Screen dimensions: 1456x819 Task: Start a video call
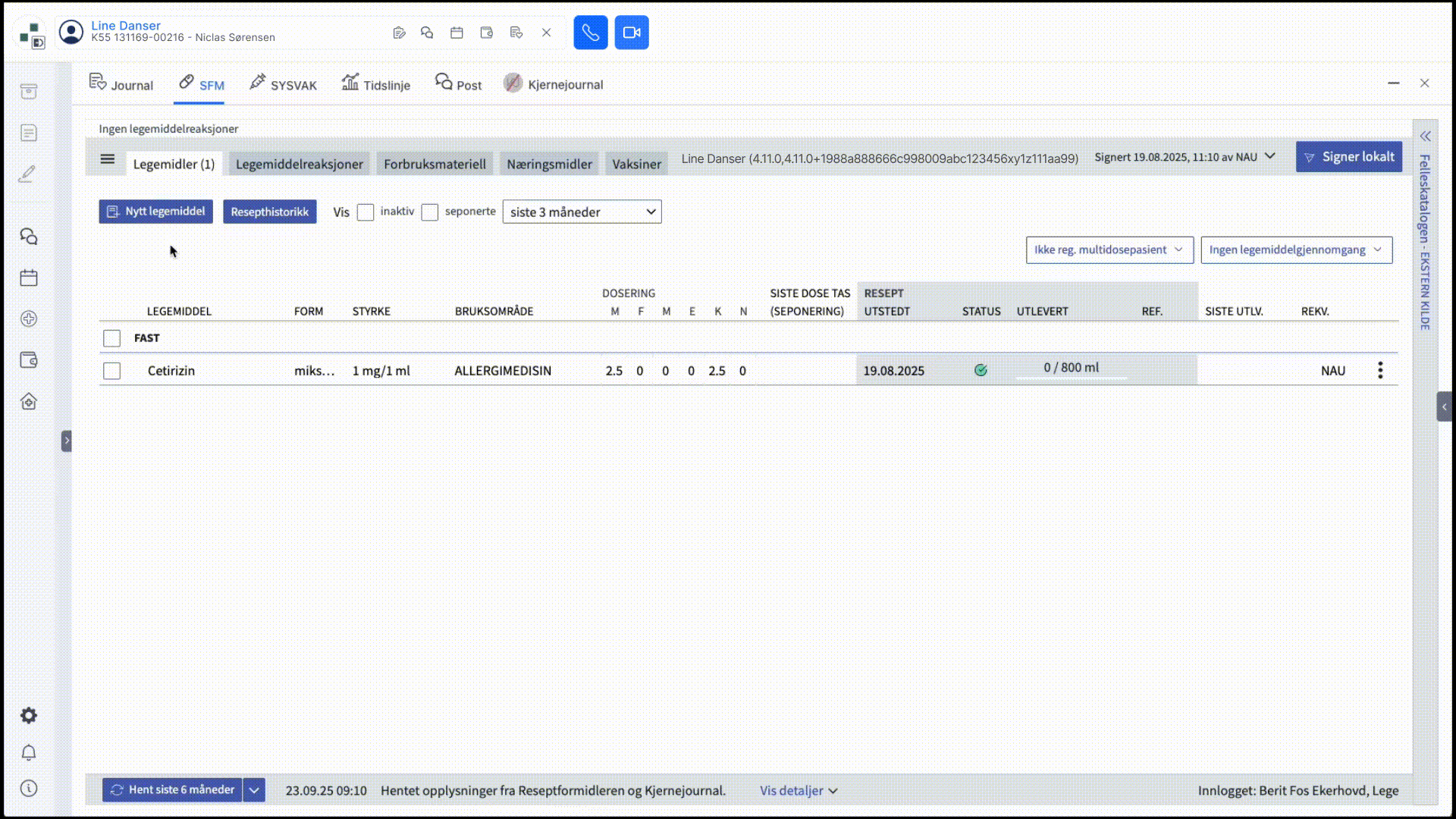click(x=631, y=33)
